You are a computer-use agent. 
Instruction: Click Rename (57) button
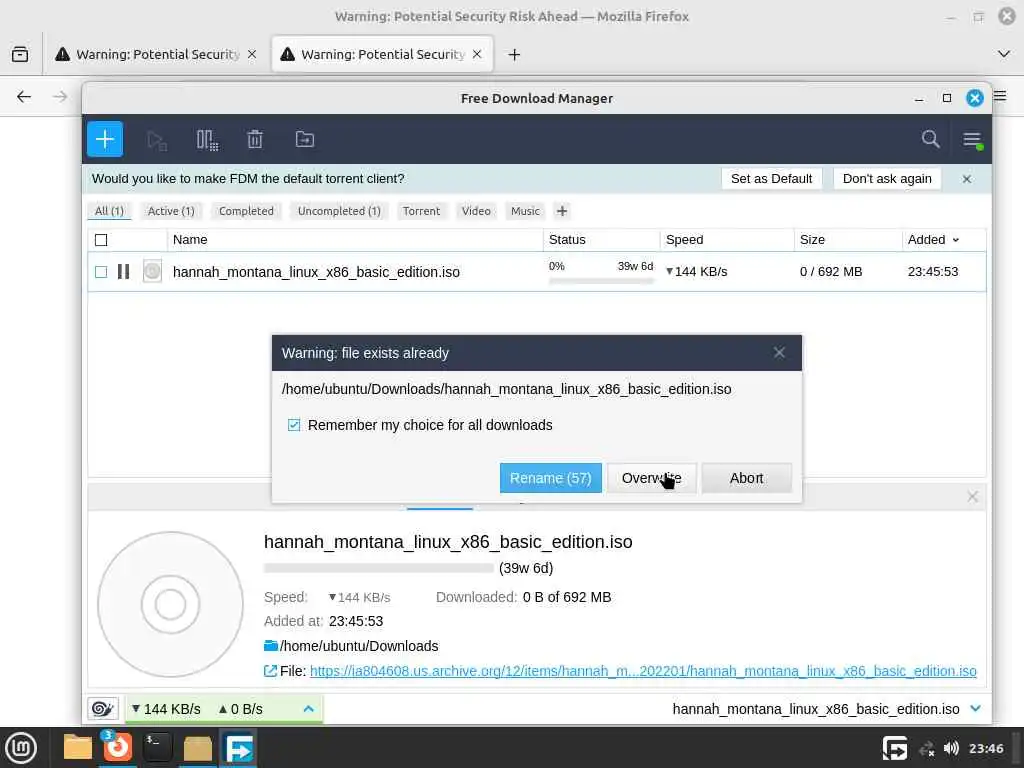(x=551, y=478)
